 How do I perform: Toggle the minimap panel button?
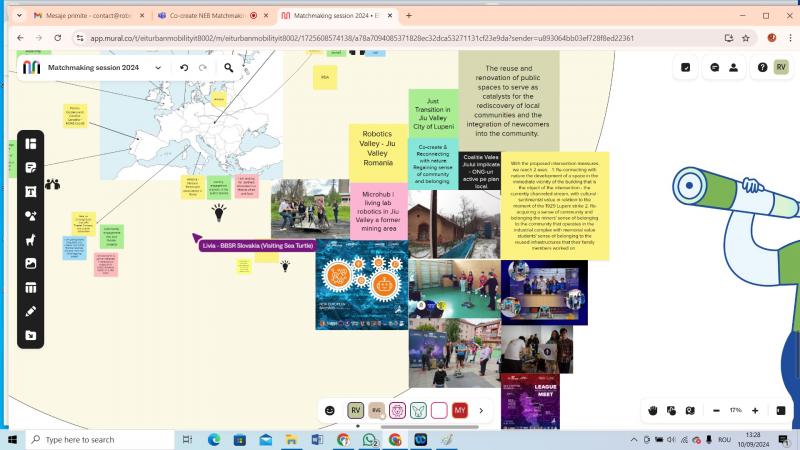[x=781, y=410]
